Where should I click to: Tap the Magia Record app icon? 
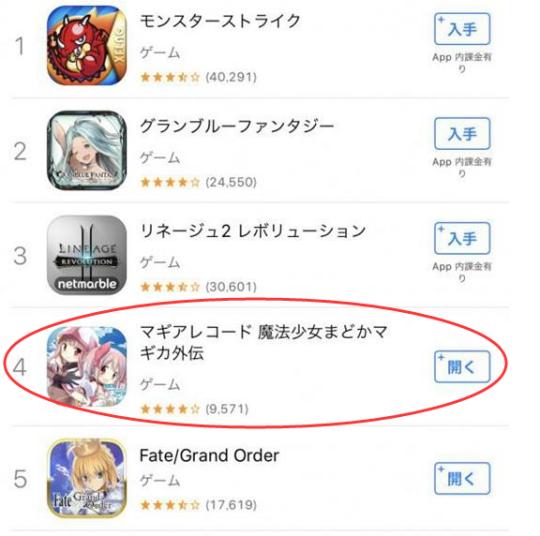pyautogui.click(x=87, y=367)
